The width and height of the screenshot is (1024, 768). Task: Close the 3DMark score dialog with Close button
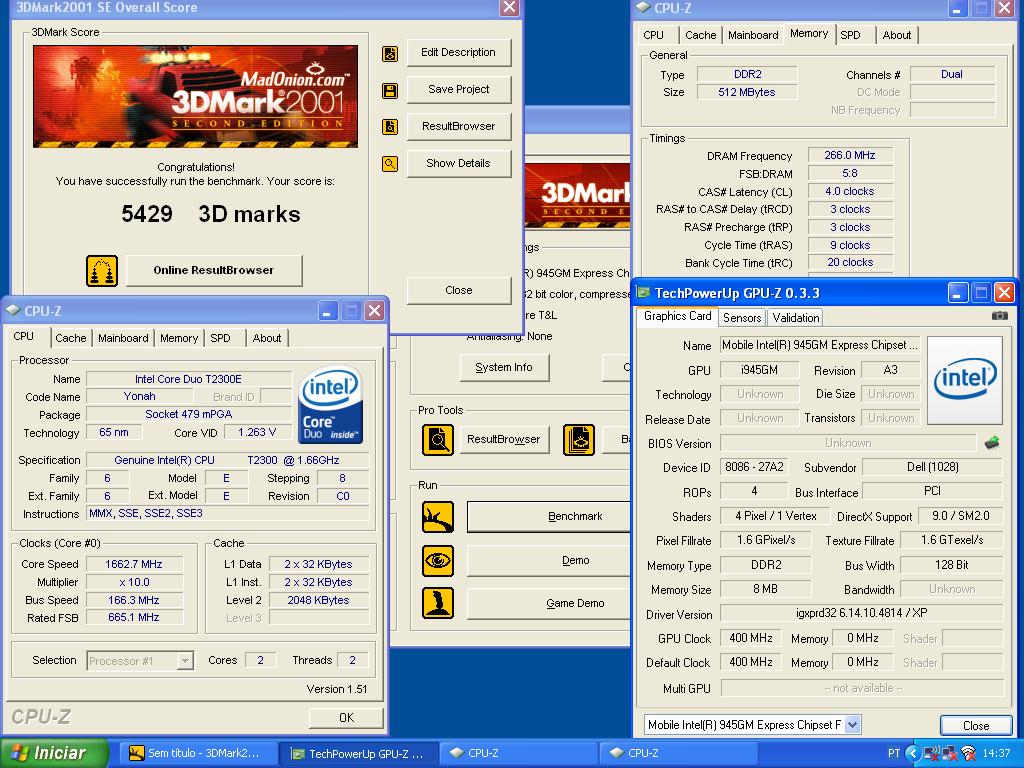click(458, 291)
